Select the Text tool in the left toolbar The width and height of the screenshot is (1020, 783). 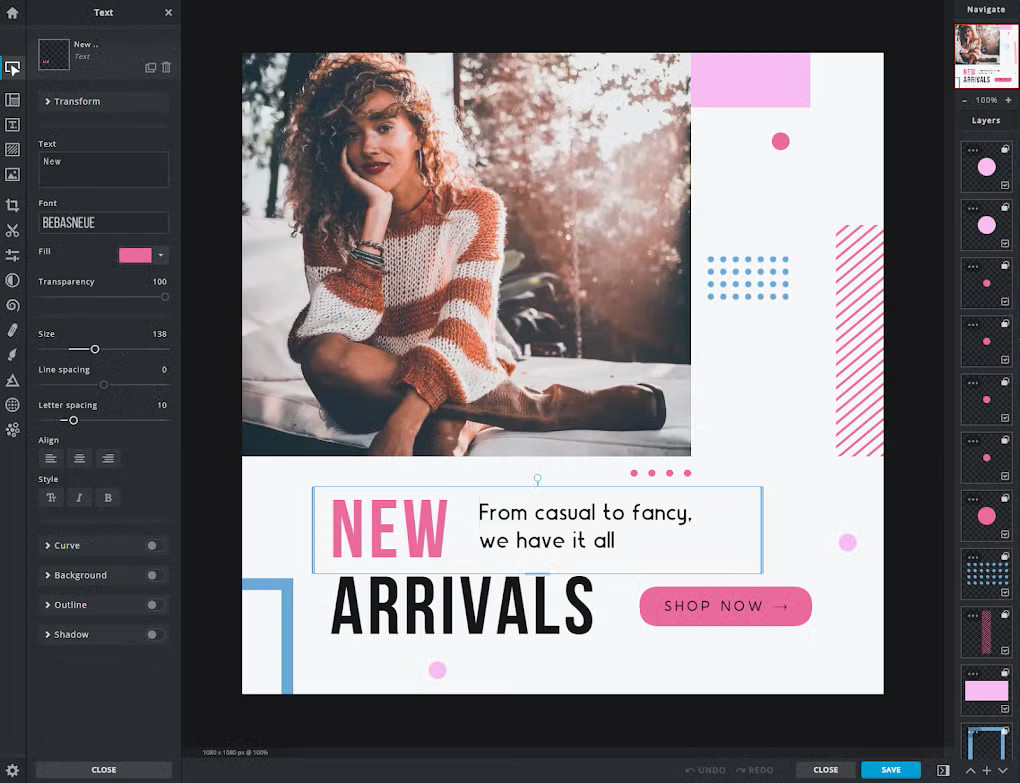click(x=13, y=124)
